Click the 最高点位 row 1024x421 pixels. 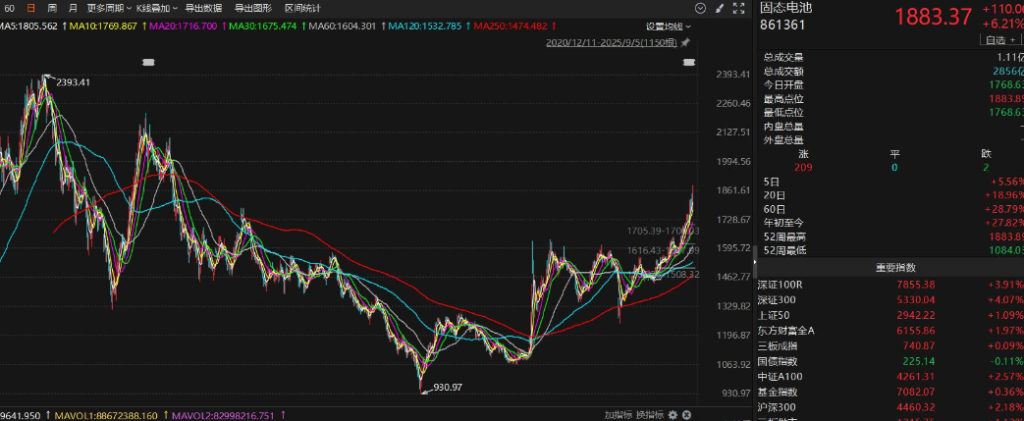(891, 99)
